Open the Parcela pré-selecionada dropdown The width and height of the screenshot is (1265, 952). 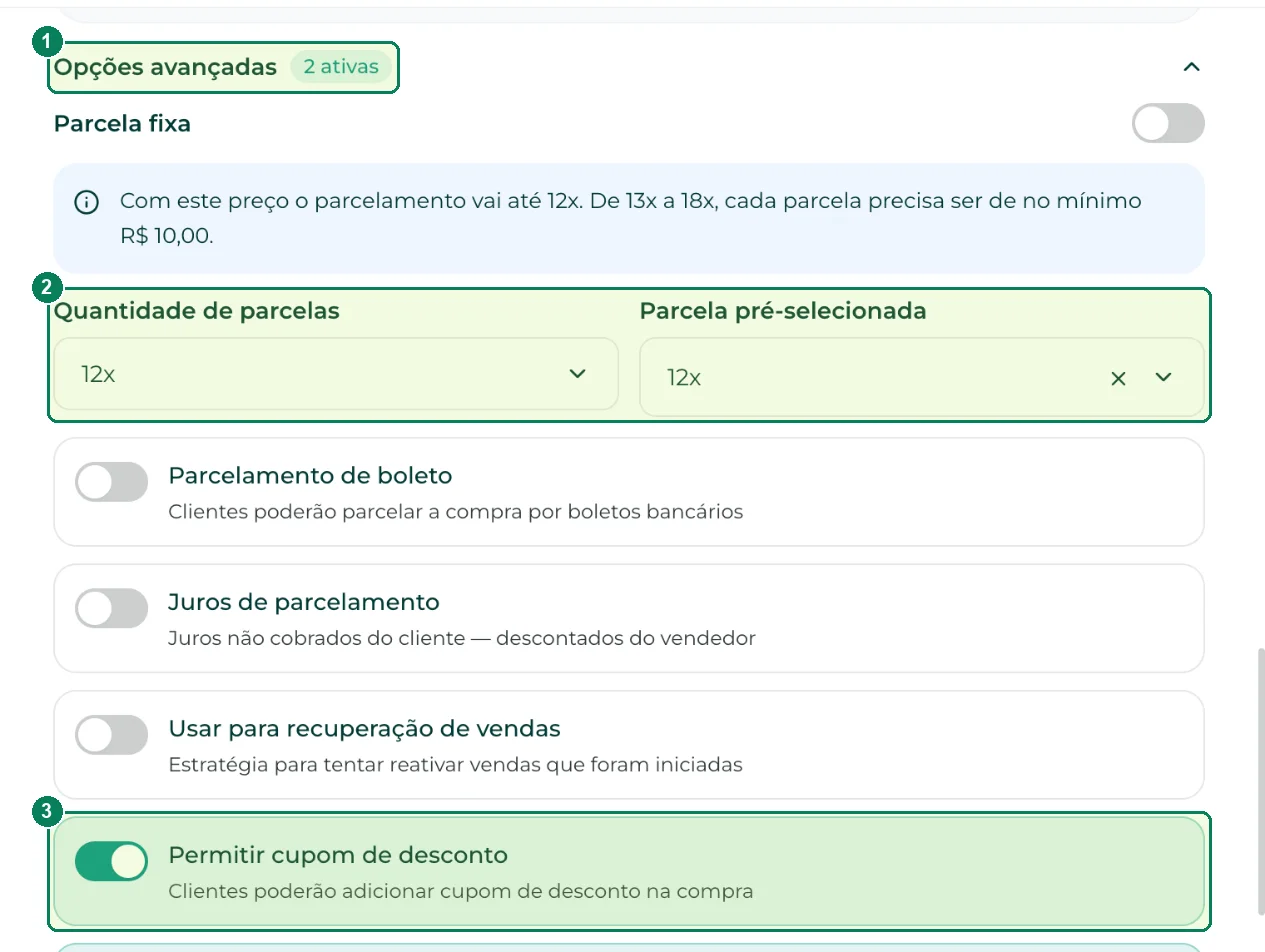tap(921, 377)
